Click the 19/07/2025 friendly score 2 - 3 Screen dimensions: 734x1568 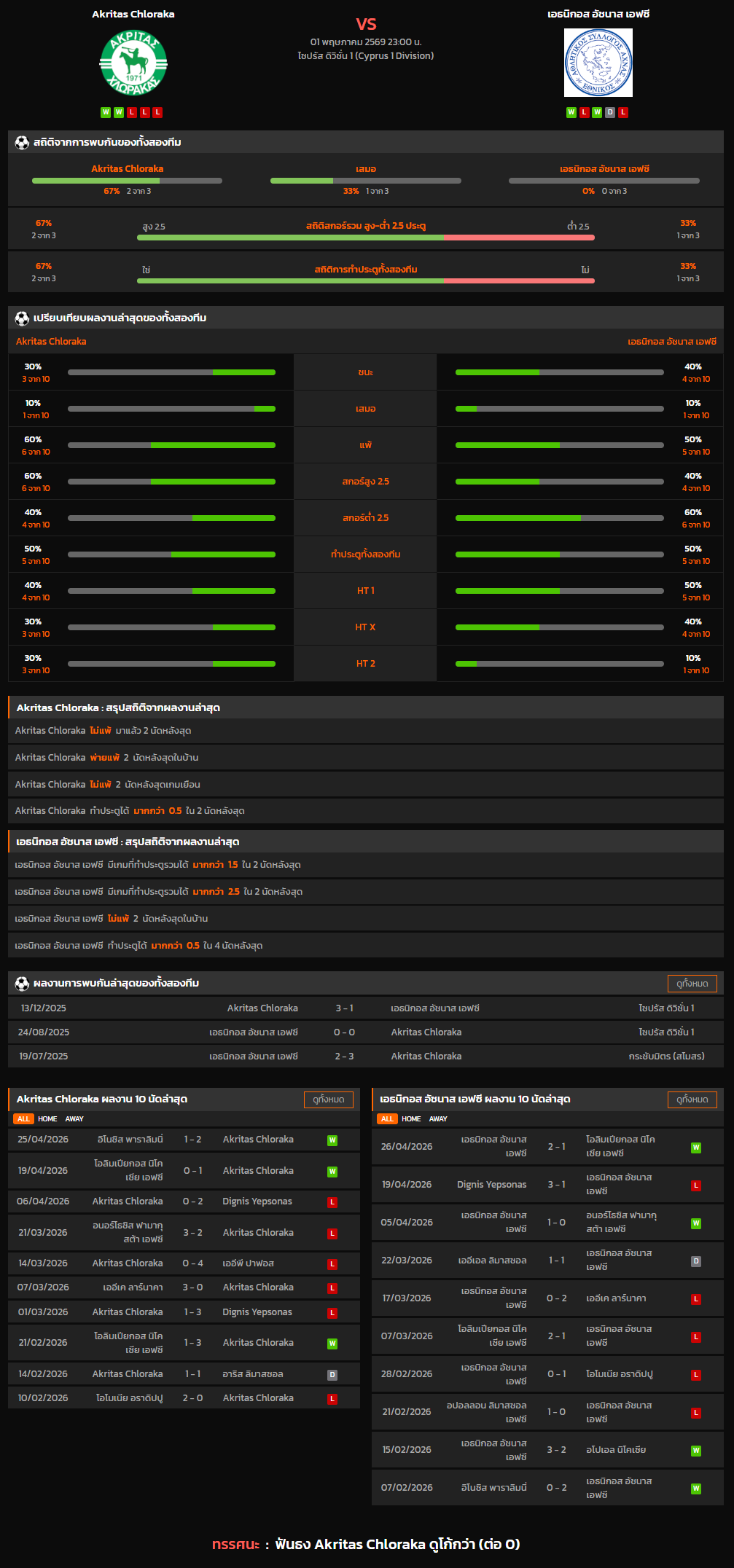coord(344,1057)
